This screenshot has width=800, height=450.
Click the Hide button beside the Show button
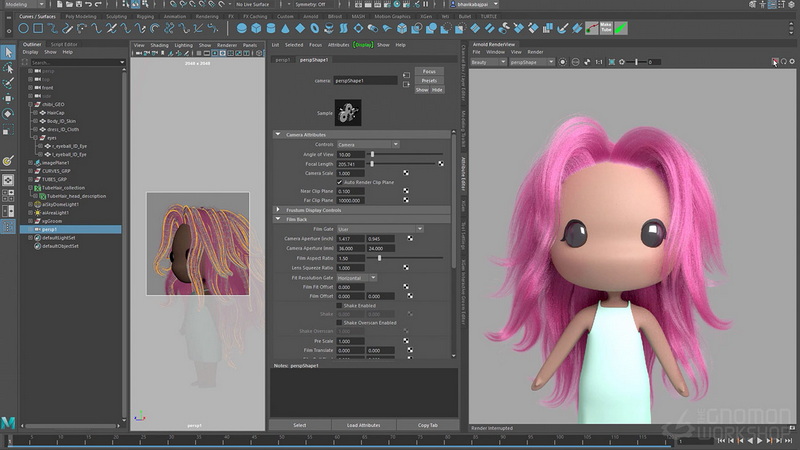437,90
